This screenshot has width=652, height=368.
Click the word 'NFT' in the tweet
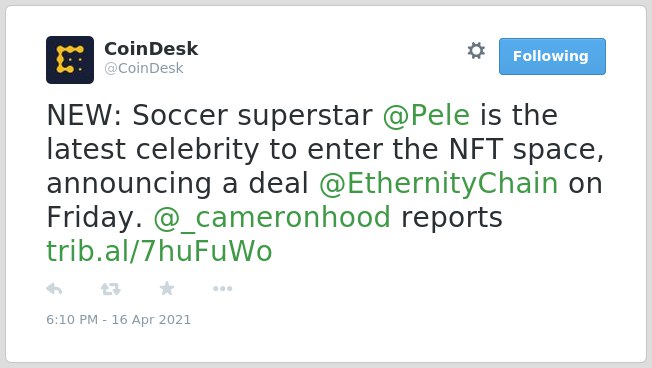point(476,149)
